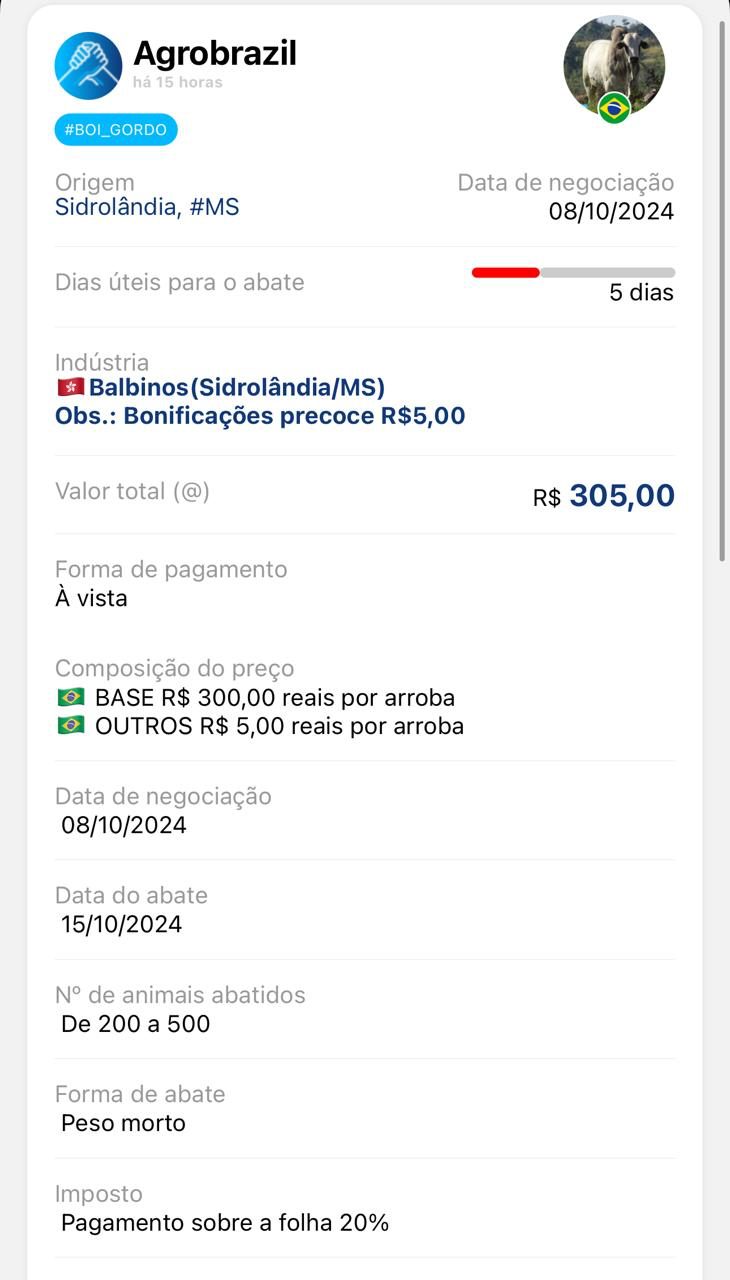The height and width of the screenshot is (1280, 730).
Task: Click the 'De 200 a 500' animals value
Action: (x=136, y=1024)
